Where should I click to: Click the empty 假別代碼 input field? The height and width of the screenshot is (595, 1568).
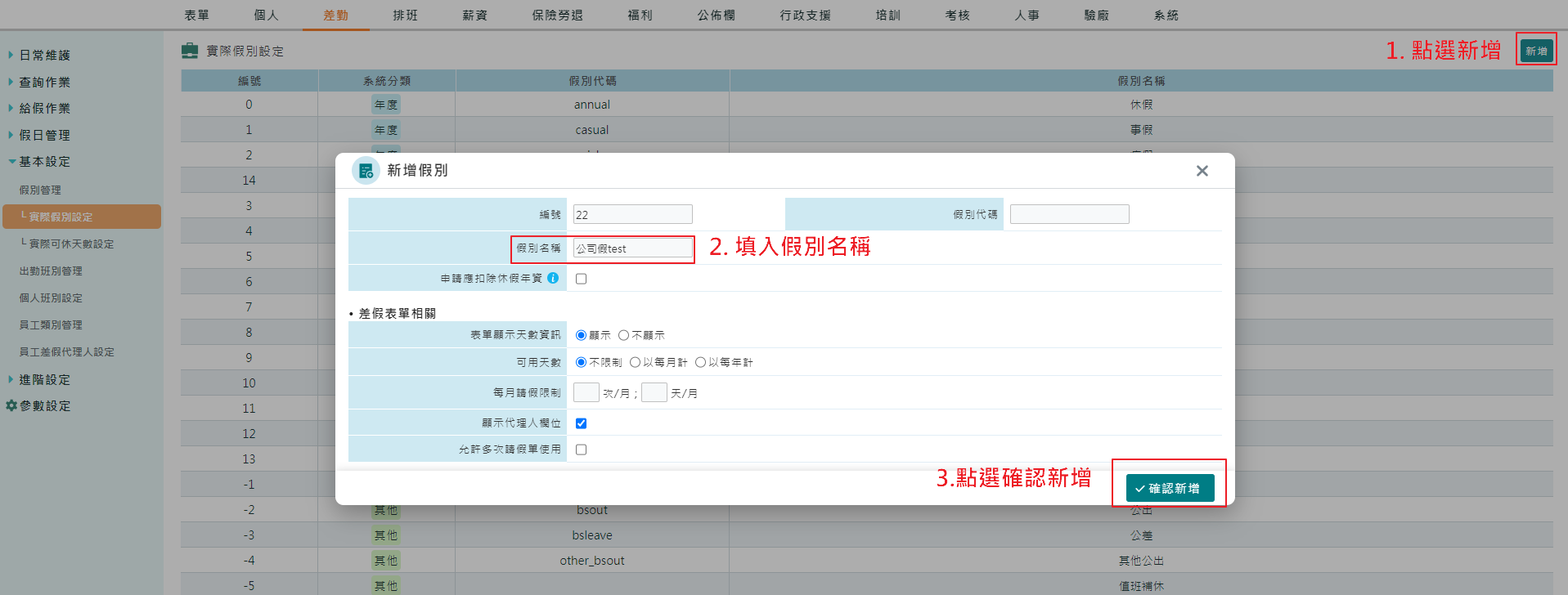1069,214
